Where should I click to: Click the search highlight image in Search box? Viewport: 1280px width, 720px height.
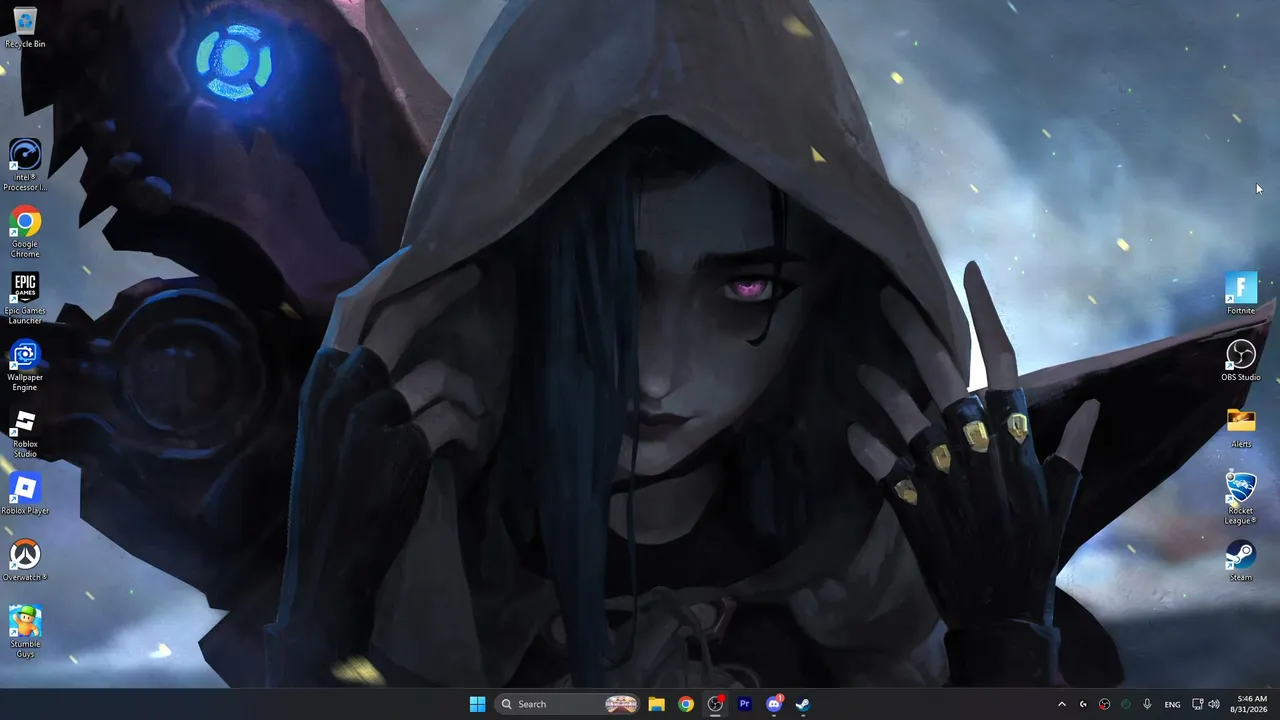tap(621, 704)
